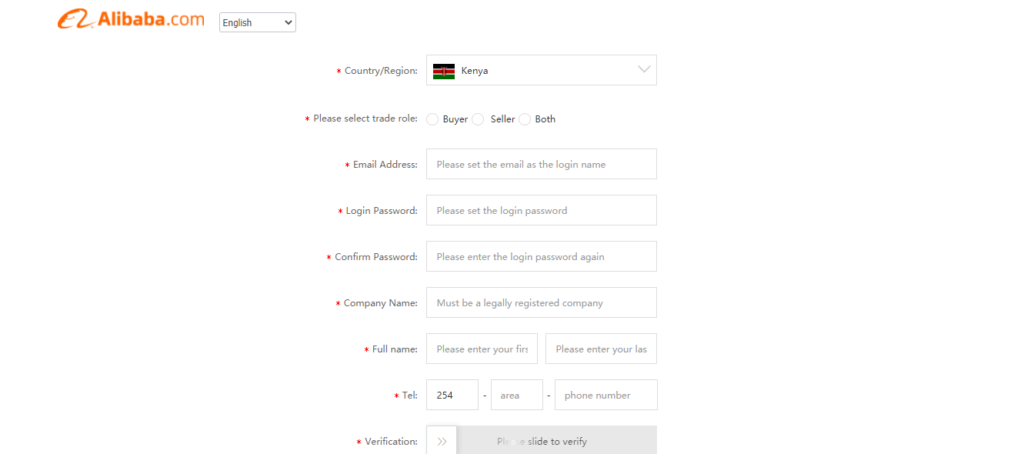
Task: Click the area code field
Action: pos(517,395)
